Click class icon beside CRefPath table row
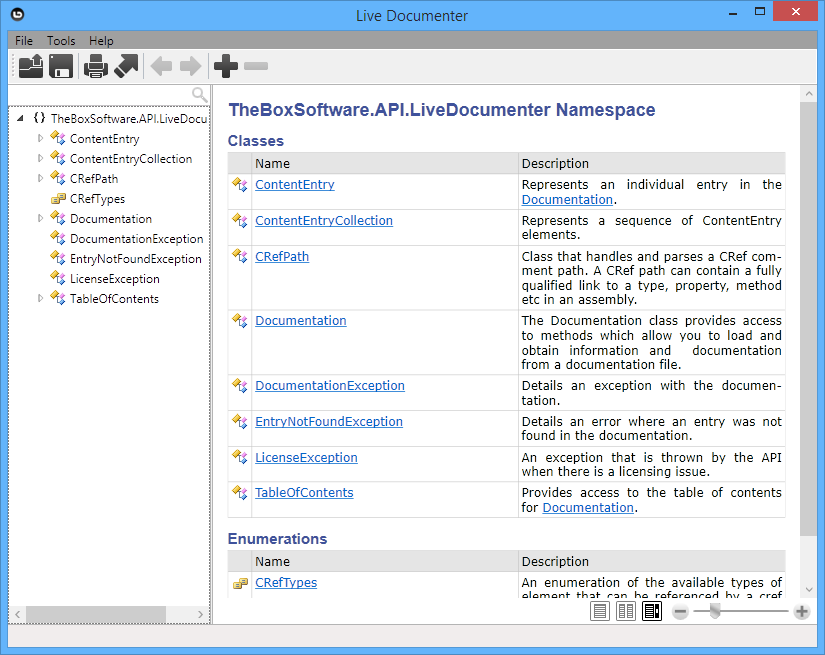Image resolution: width=825 pixels, height=655 pixels. [x=240, y=257]
